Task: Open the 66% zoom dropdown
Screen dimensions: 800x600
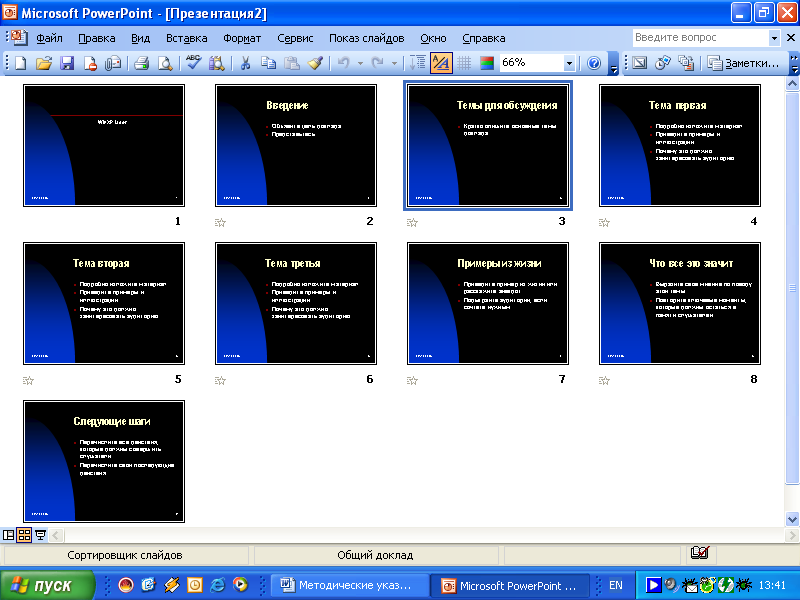Action: pyautogui.click(x=569, y=63)
